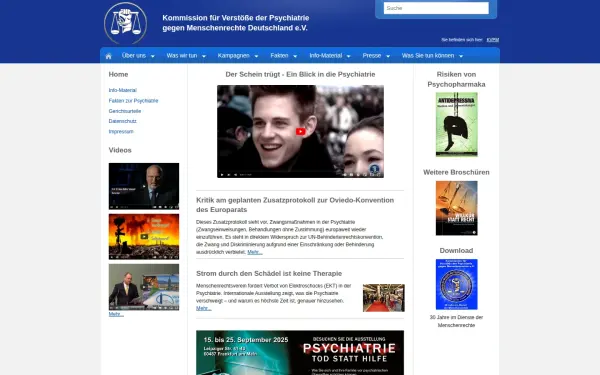
Task: Open the sidebar video of speaker at podium
Action: [144, 287]
